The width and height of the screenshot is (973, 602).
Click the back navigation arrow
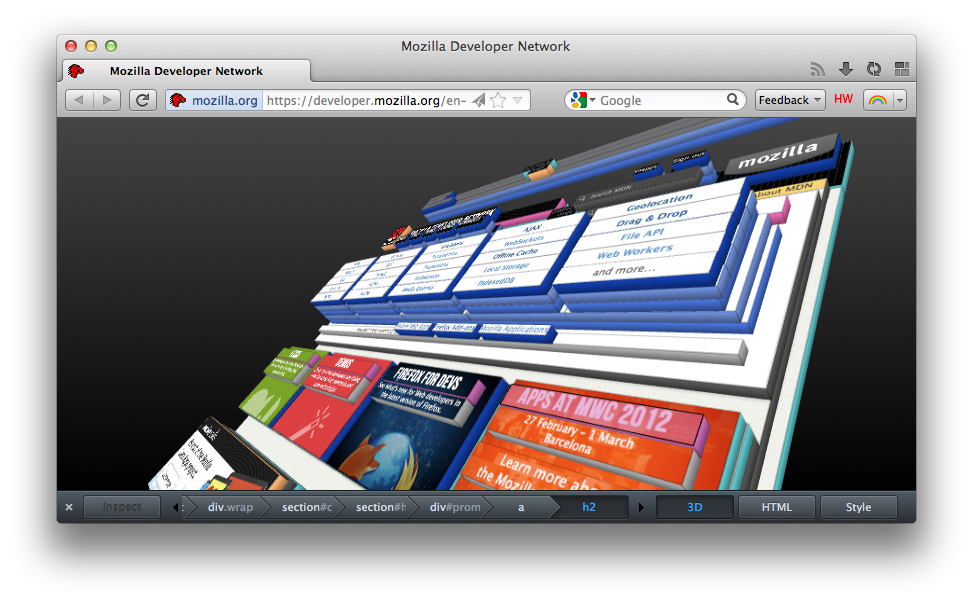click(x=78, y=100)
